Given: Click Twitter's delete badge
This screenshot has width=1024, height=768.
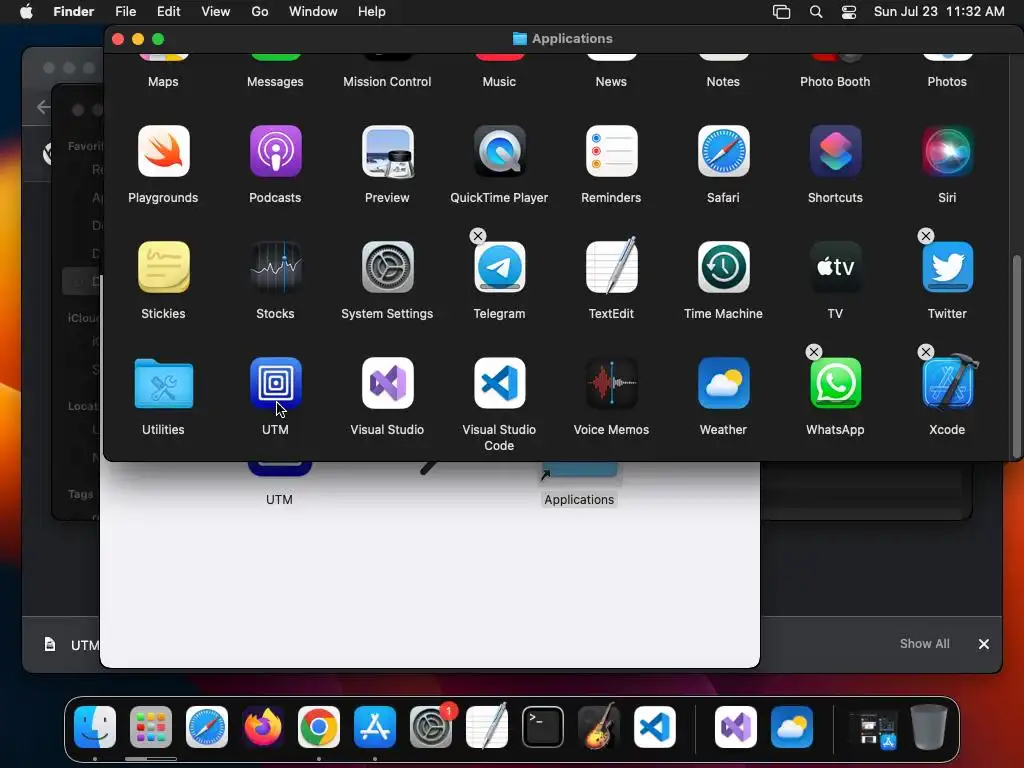Looking at the screenshot, I should 925,236.
